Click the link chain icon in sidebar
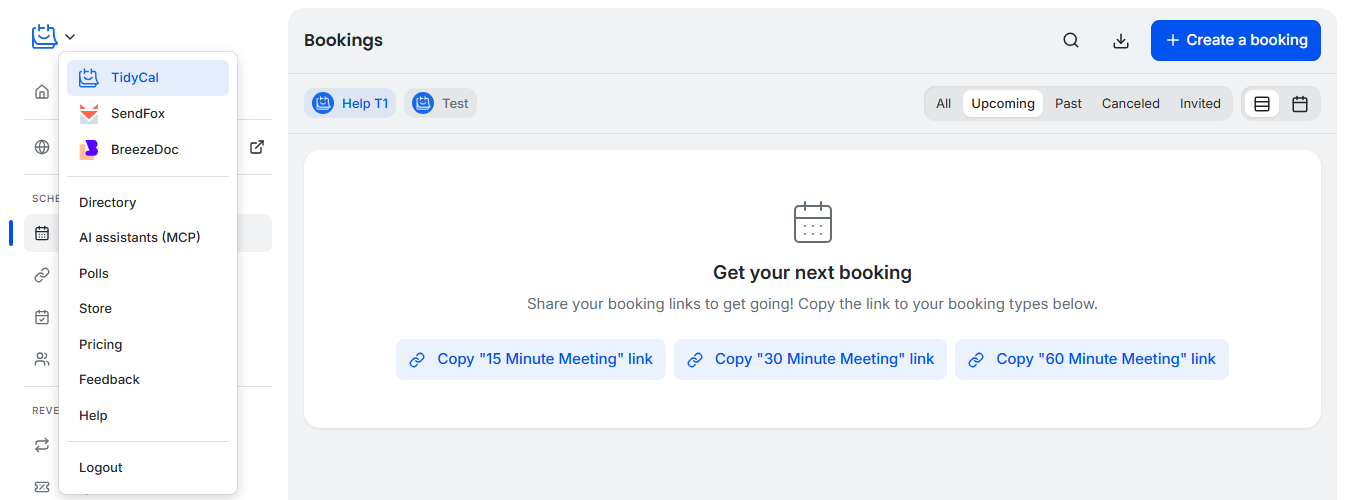This screenshot has width=1360, height=500. (x=42, y=274)
